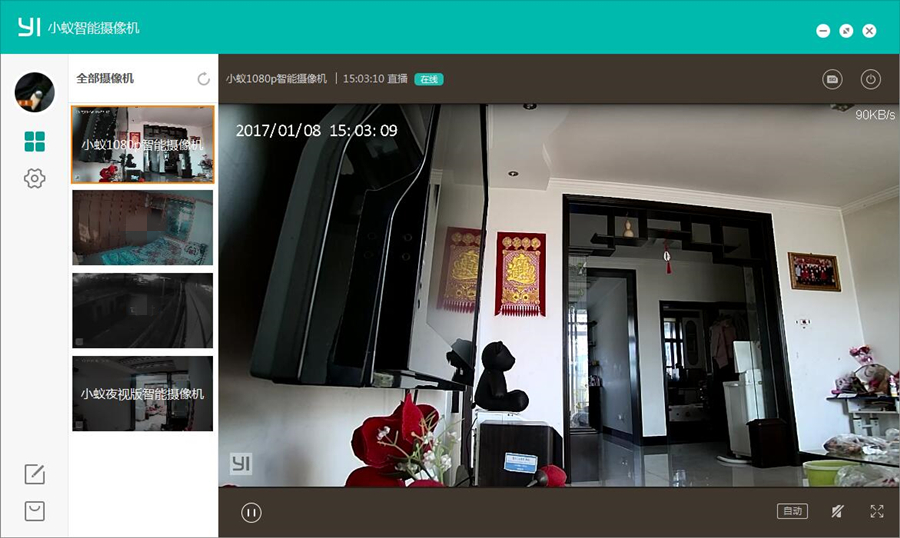The width and height of the screenshot is (900, 538).
Task: Change video quality with 自动 button
Action: (x=792, y=511)
